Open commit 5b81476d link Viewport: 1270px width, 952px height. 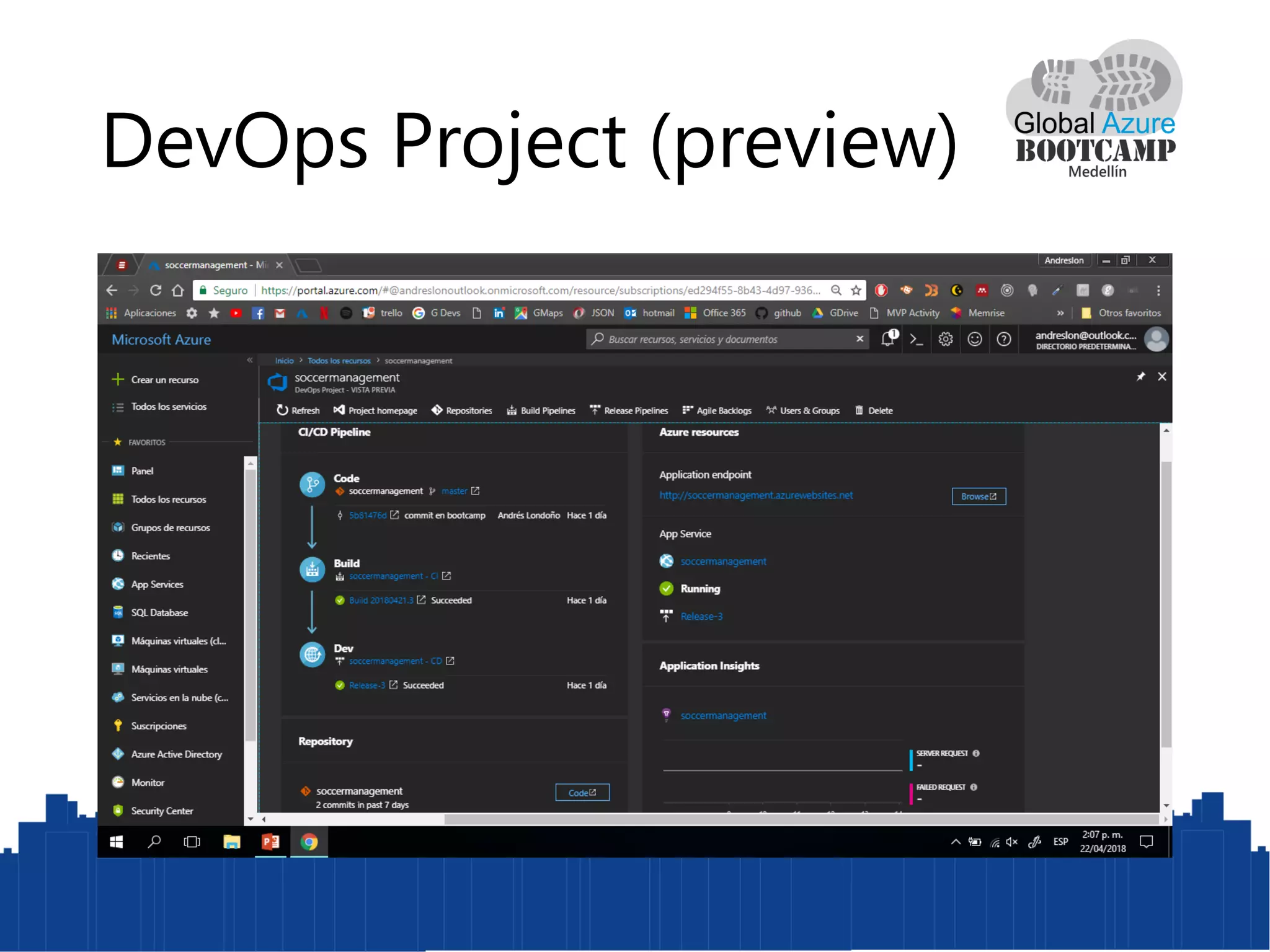(x=367, y=515)
